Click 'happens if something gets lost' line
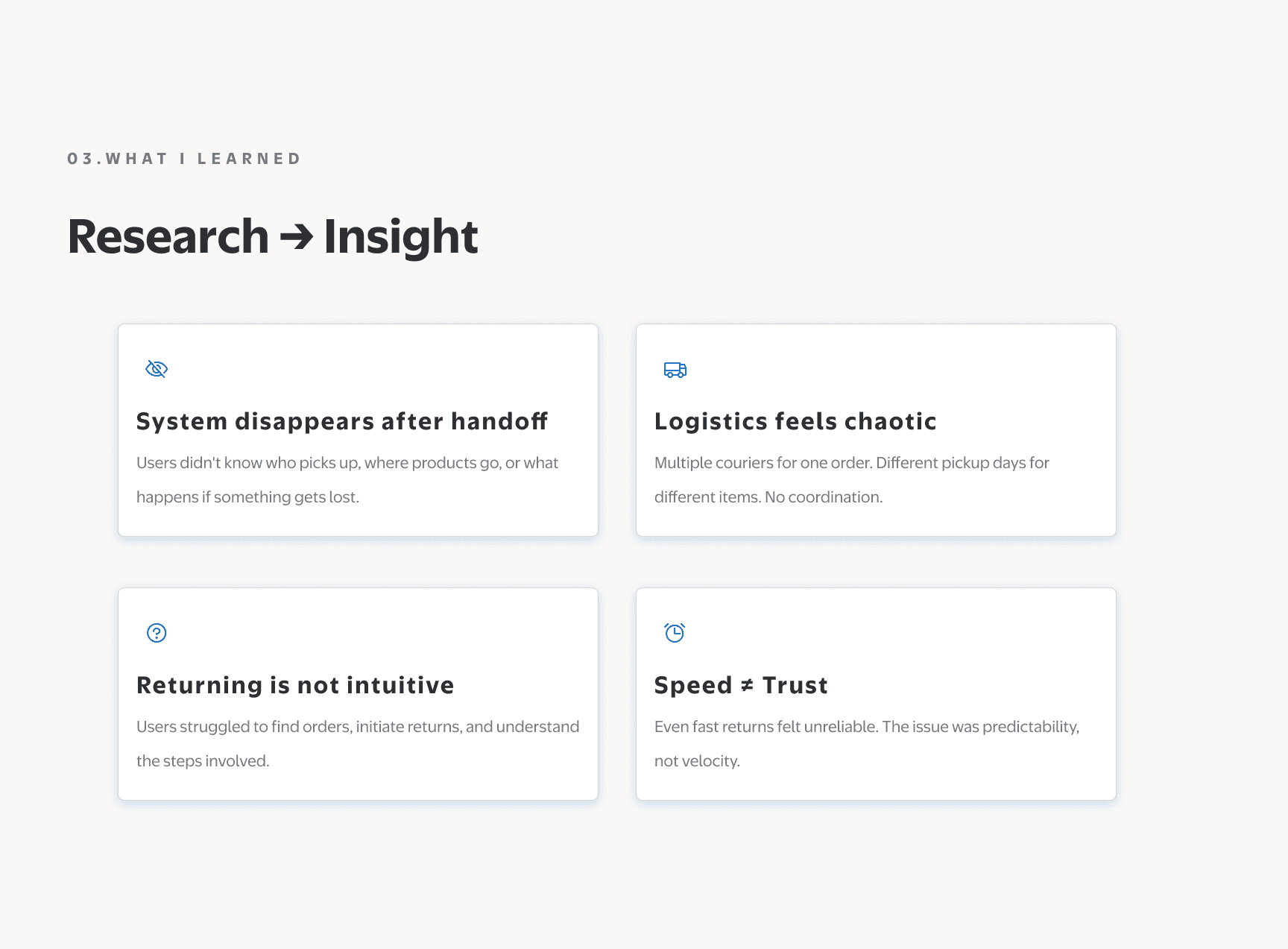The image size is (1288, 949). pos(247,497)
